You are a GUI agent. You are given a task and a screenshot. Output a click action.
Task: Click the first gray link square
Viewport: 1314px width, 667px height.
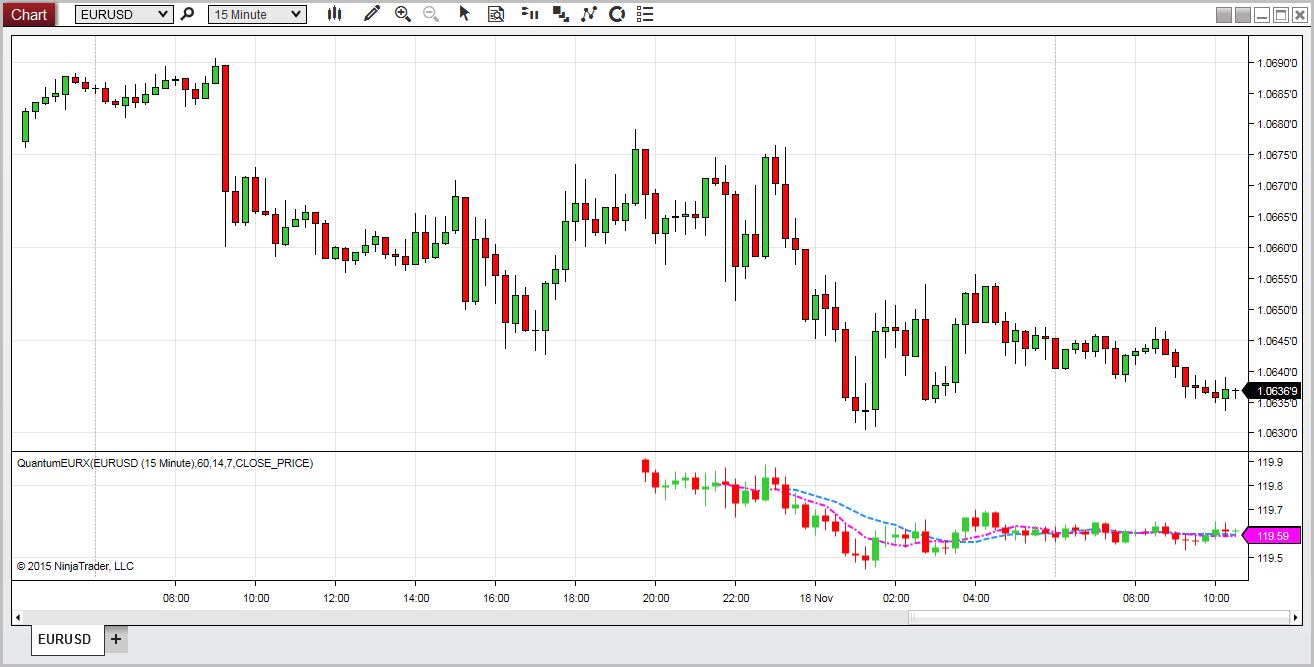[1224, 15]
